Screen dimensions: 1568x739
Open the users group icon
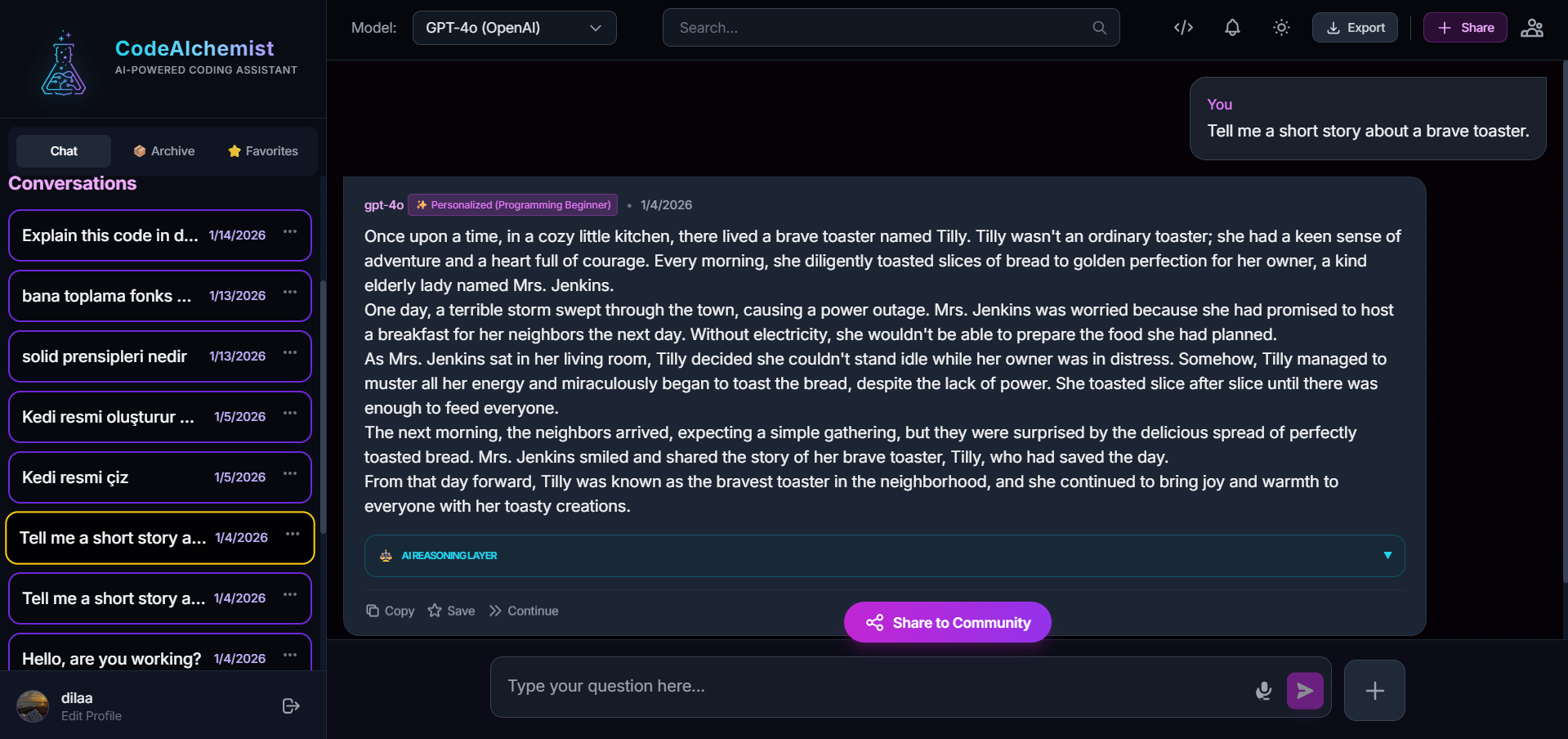coord(1531,28)
